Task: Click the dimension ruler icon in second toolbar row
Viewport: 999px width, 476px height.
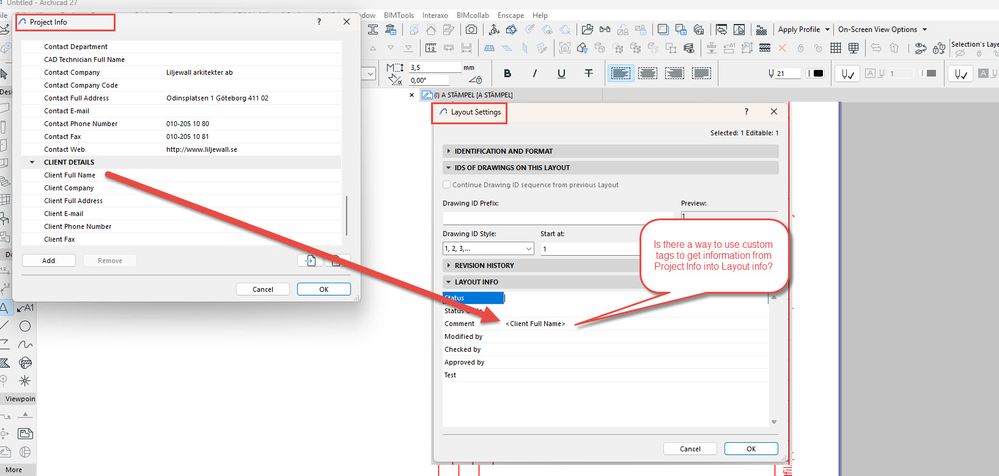Action: (x=431, y=48)
